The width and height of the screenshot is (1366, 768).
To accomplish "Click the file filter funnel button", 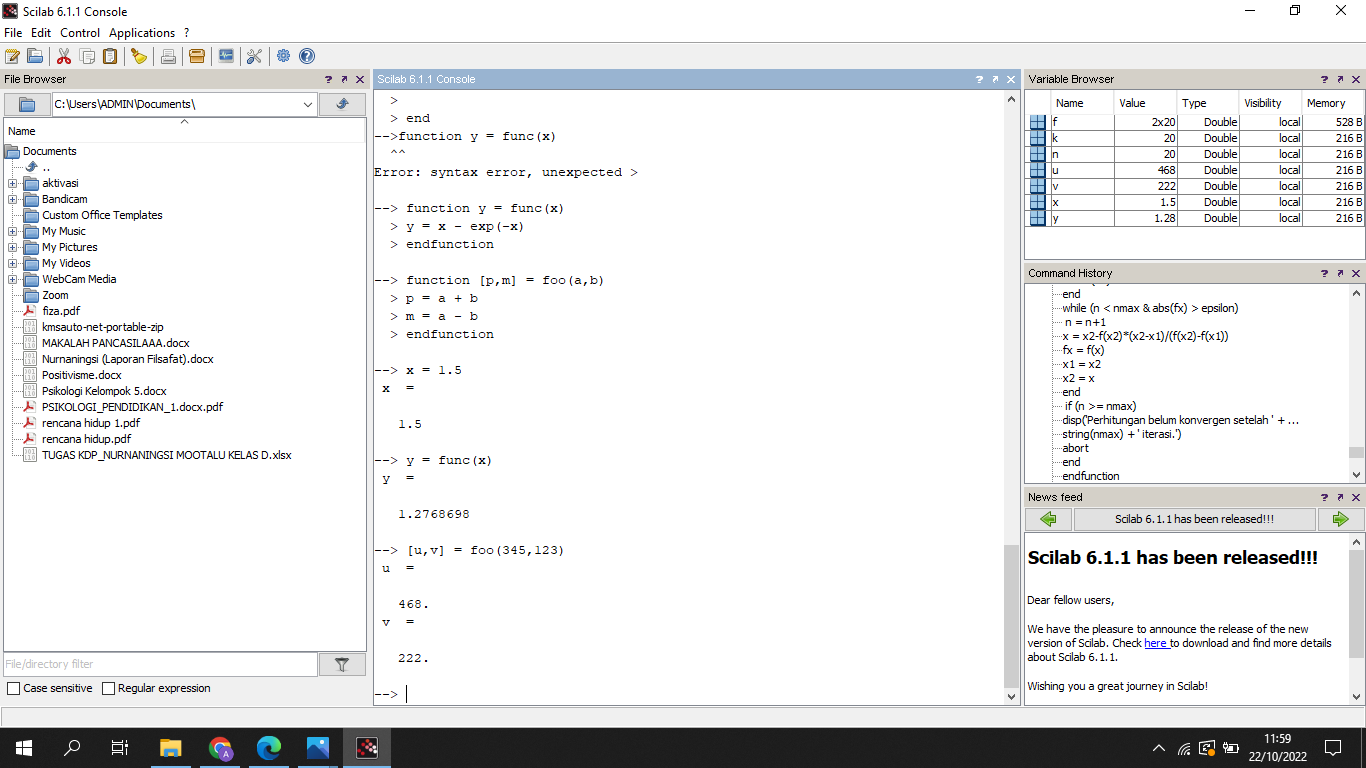I will [x=342, y=664].
